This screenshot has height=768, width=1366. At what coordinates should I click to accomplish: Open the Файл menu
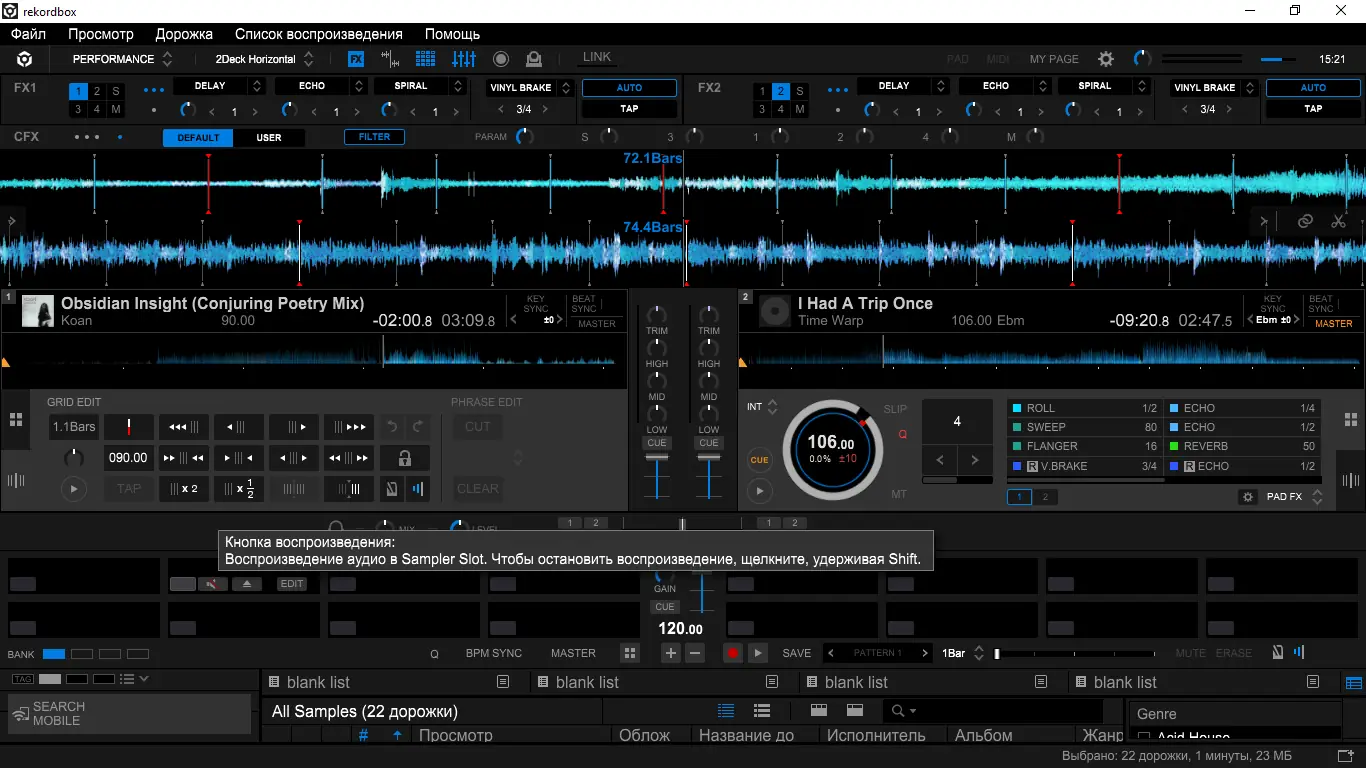[x=29, y=34]
